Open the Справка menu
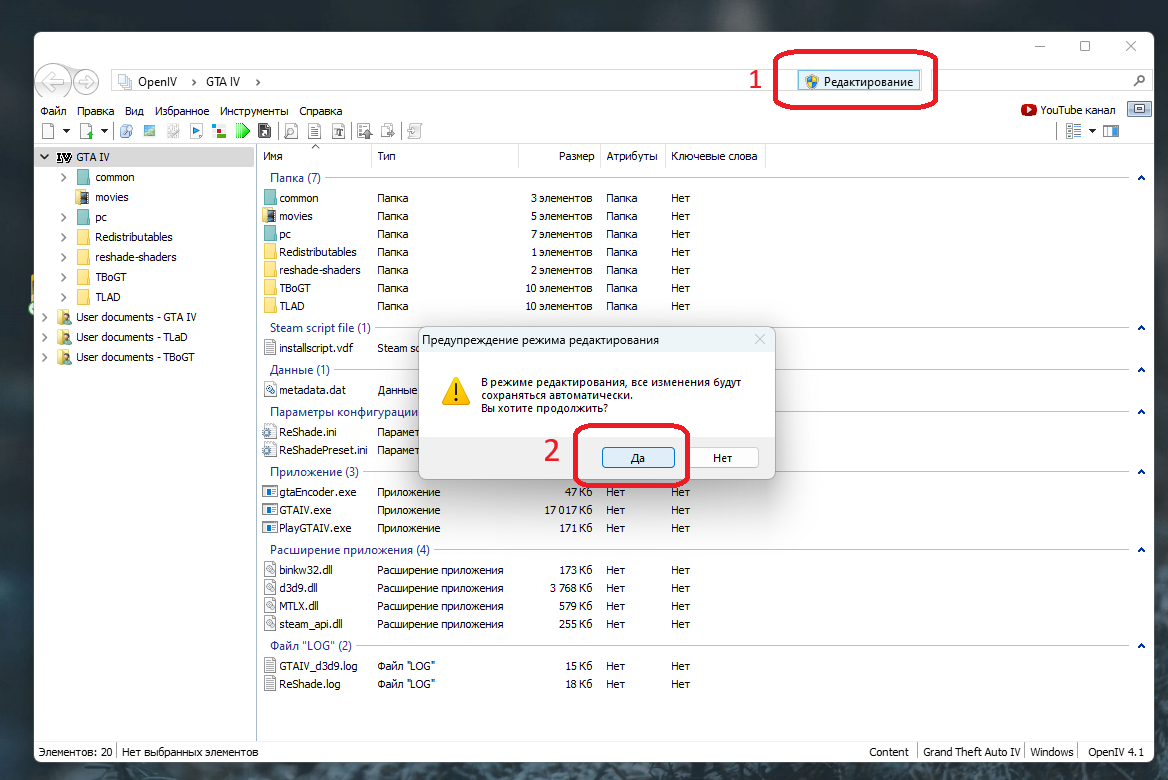1168x780 pixels. [x=320, y=111]
